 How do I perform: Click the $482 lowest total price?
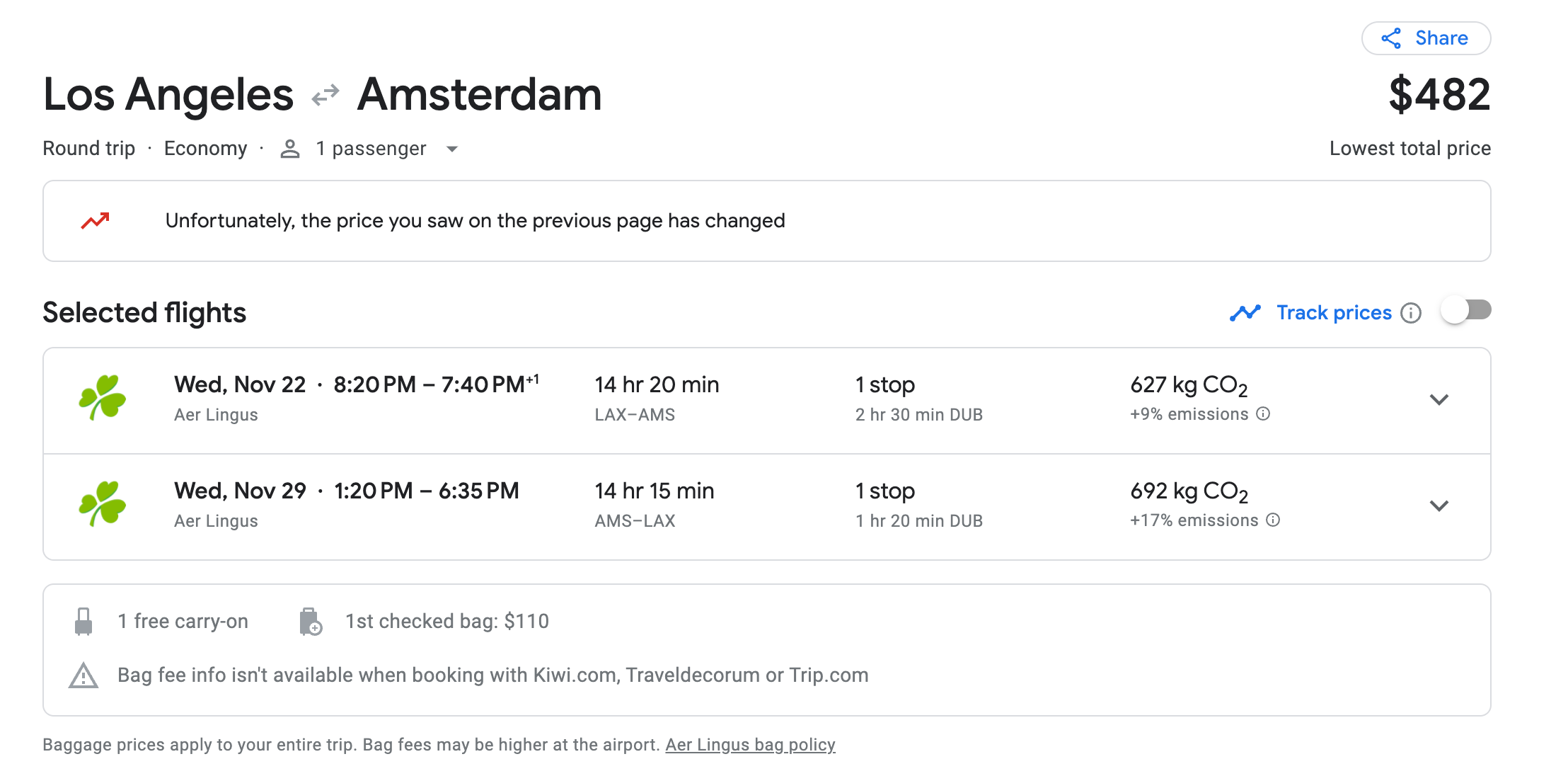coord(1439,95)
